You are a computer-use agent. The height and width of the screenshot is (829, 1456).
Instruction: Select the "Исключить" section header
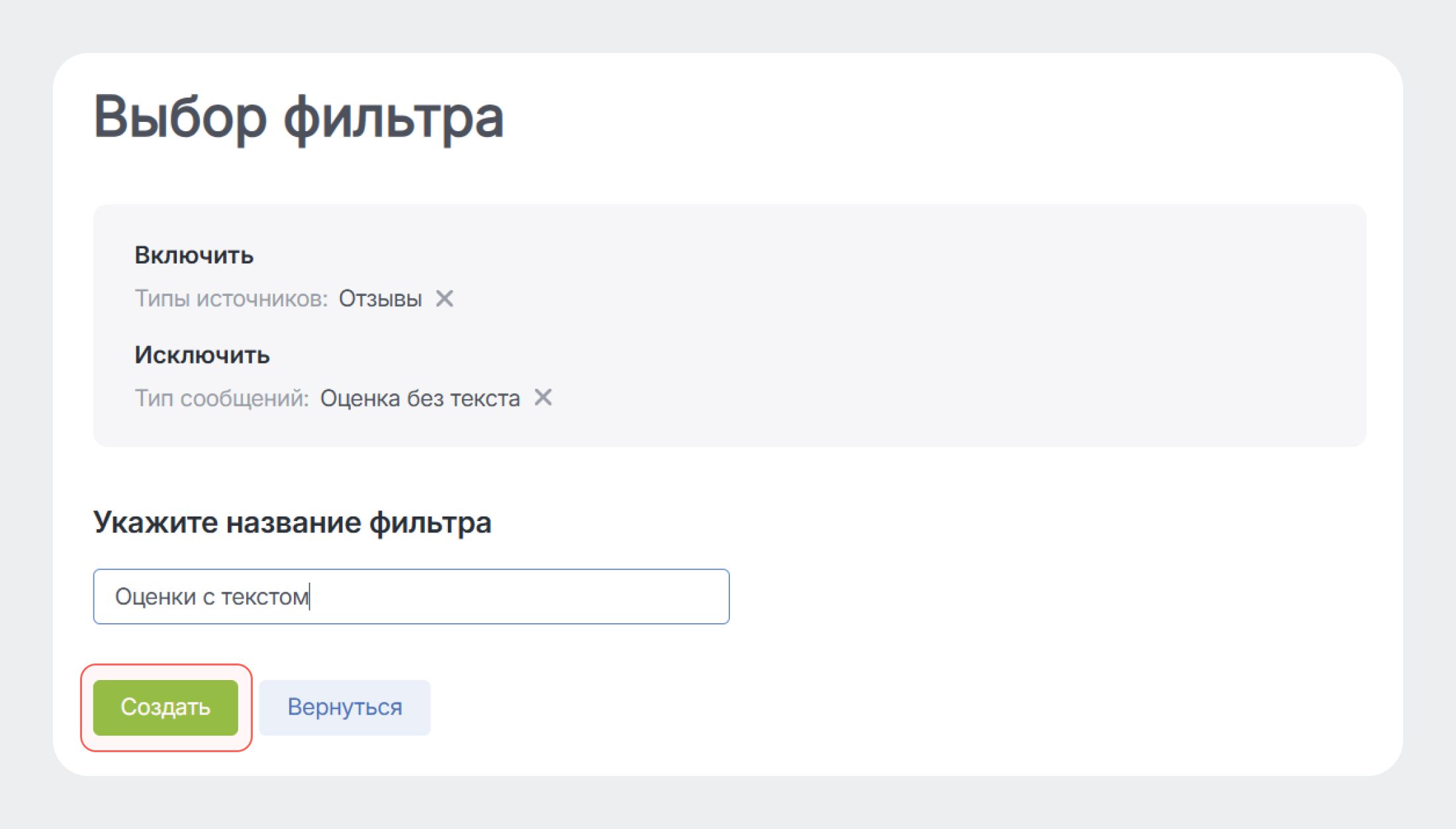202,356
